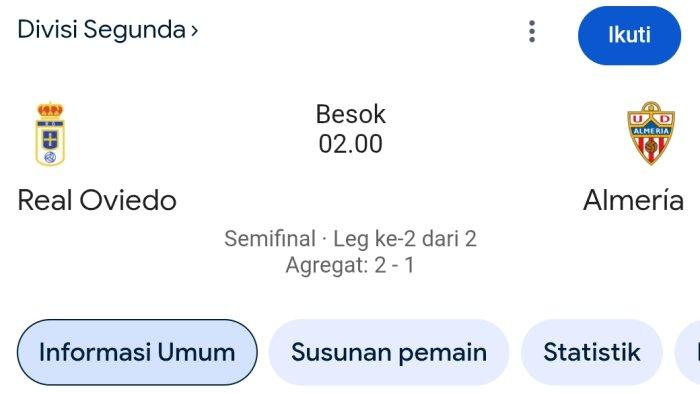Tap the Almería club crest

click(x=651, y=133)
